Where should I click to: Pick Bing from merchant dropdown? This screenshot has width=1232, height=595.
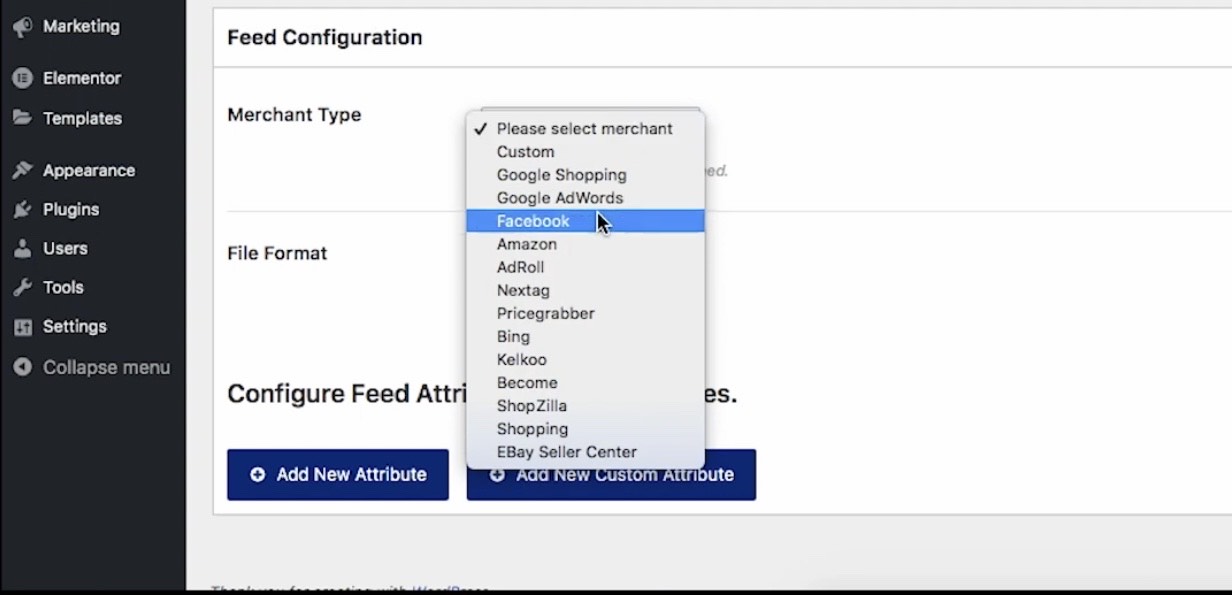(x=585, y=336)
